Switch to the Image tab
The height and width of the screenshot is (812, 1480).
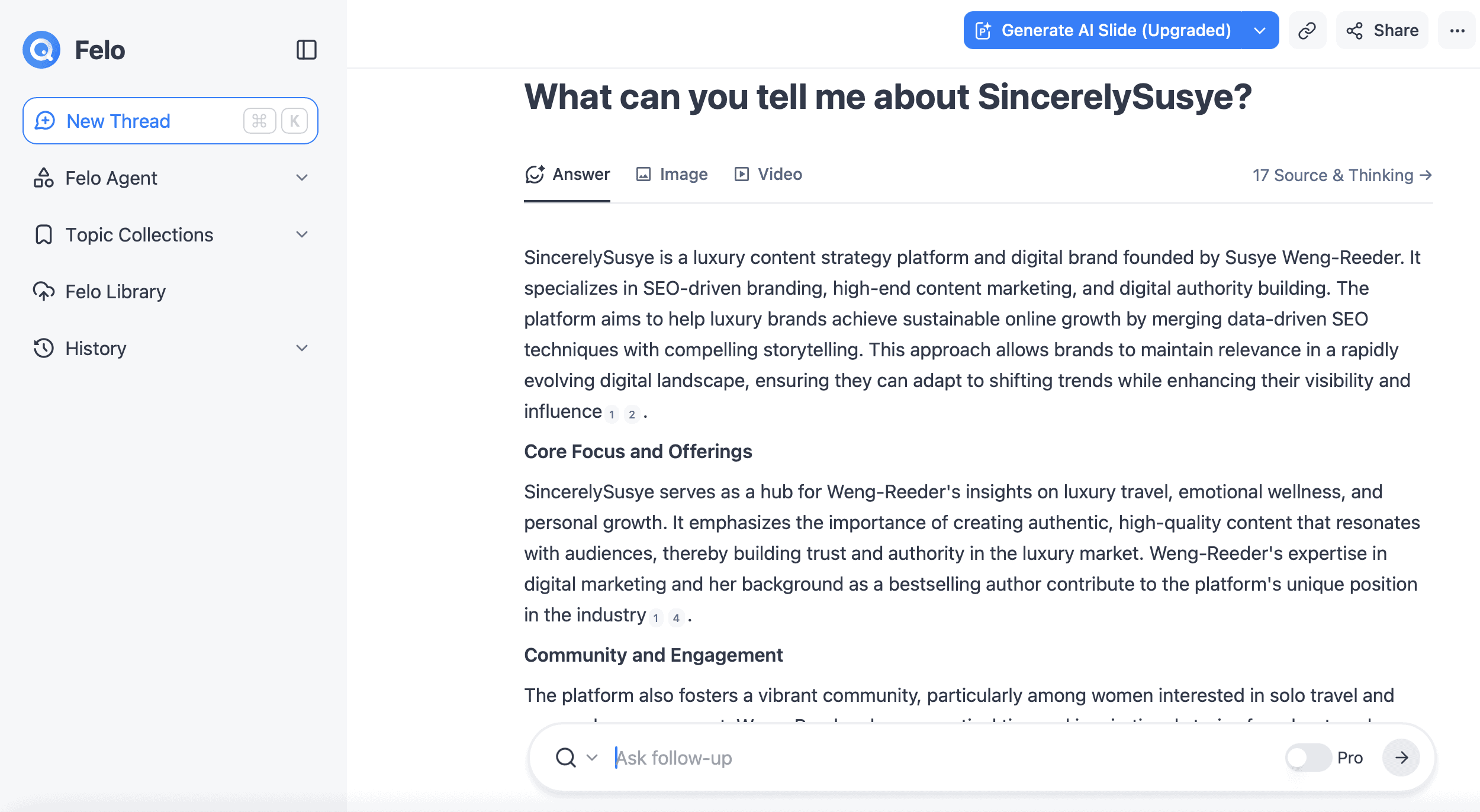(672, 174)
